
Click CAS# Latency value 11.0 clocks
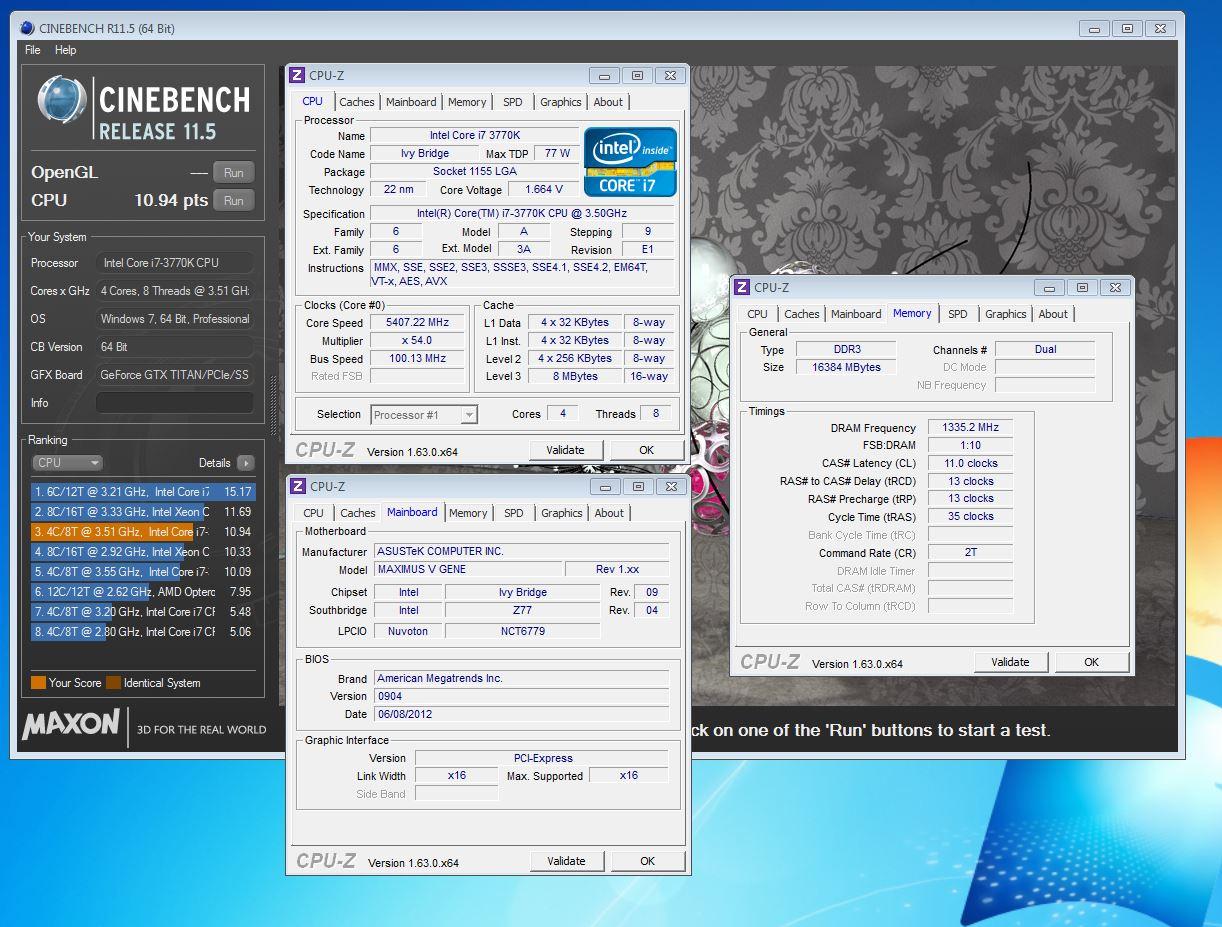(x=970, y=464)
